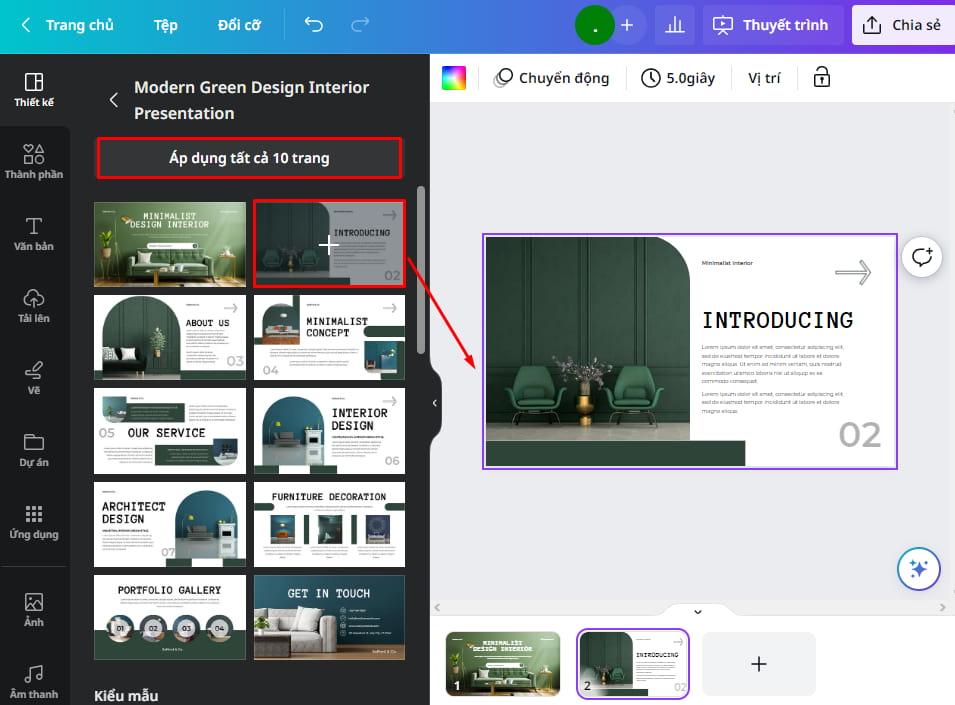This screenshot has height=705, width=955.
Task: Open the Tệp menu
Action: 165,25
